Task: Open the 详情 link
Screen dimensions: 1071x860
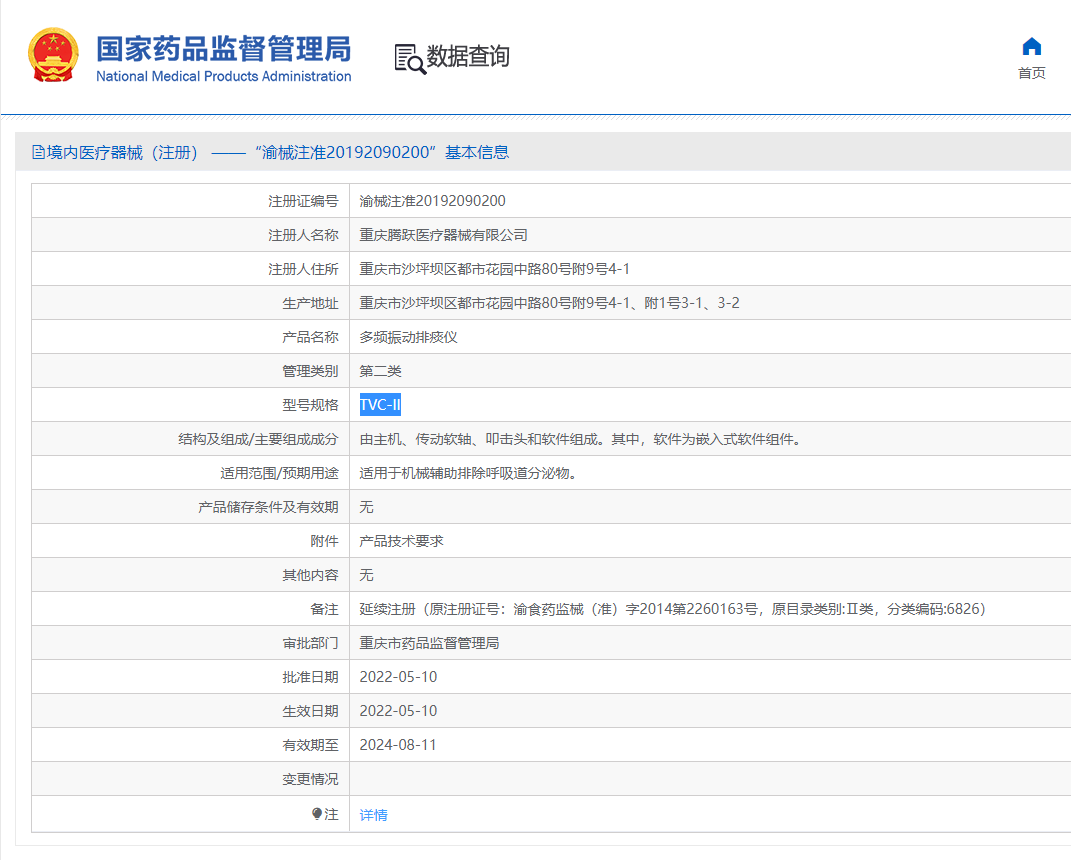Action: (374, 814)
